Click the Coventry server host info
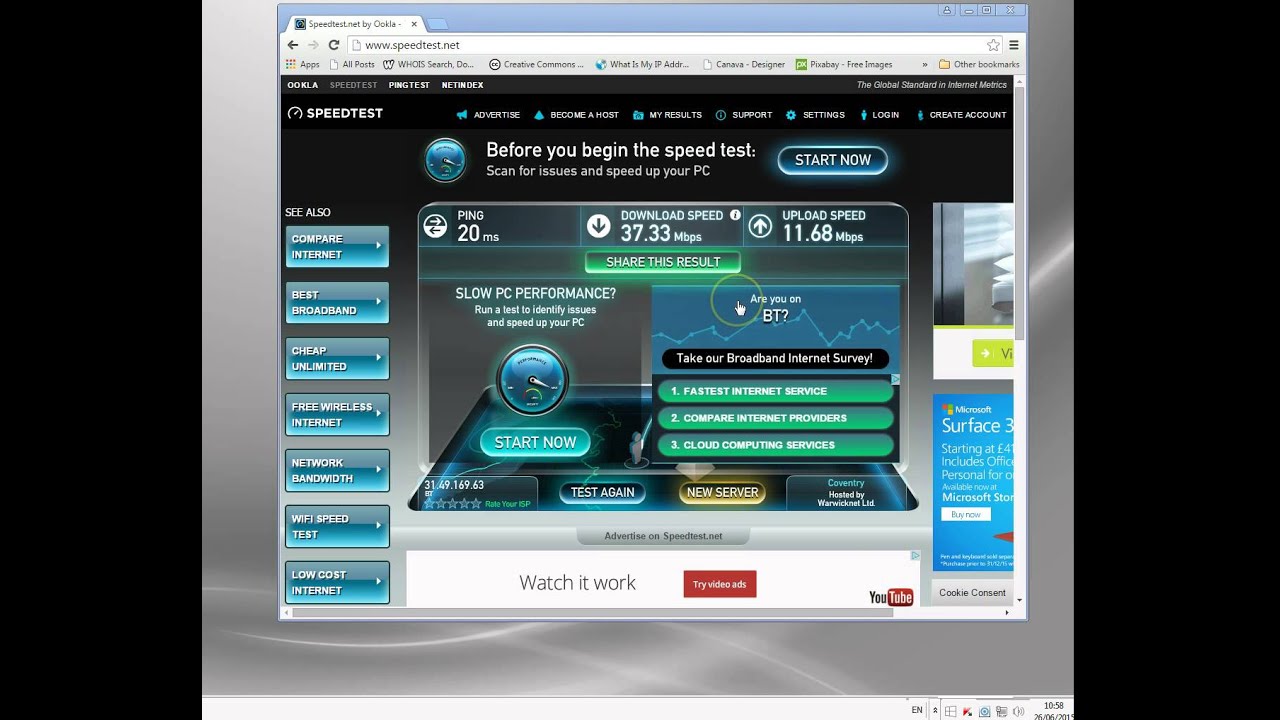This screenshot has width=1280, height=720. point(846,493)
